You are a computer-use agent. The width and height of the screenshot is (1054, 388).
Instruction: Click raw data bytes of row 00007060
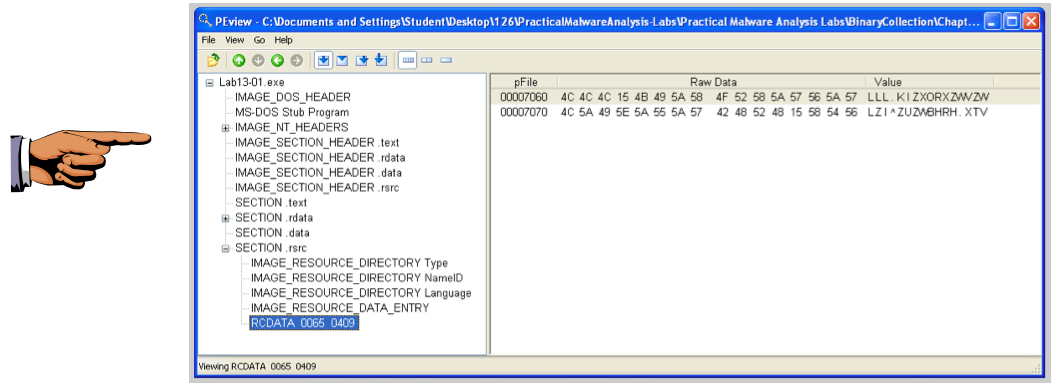[708, 98]
